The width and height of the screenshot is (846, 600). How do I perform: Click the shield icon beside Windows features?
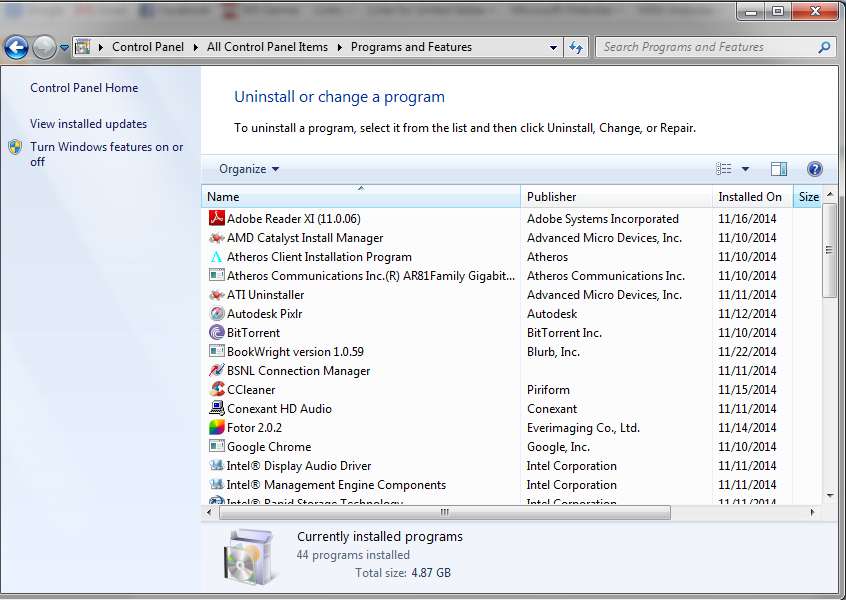(15, 147)
